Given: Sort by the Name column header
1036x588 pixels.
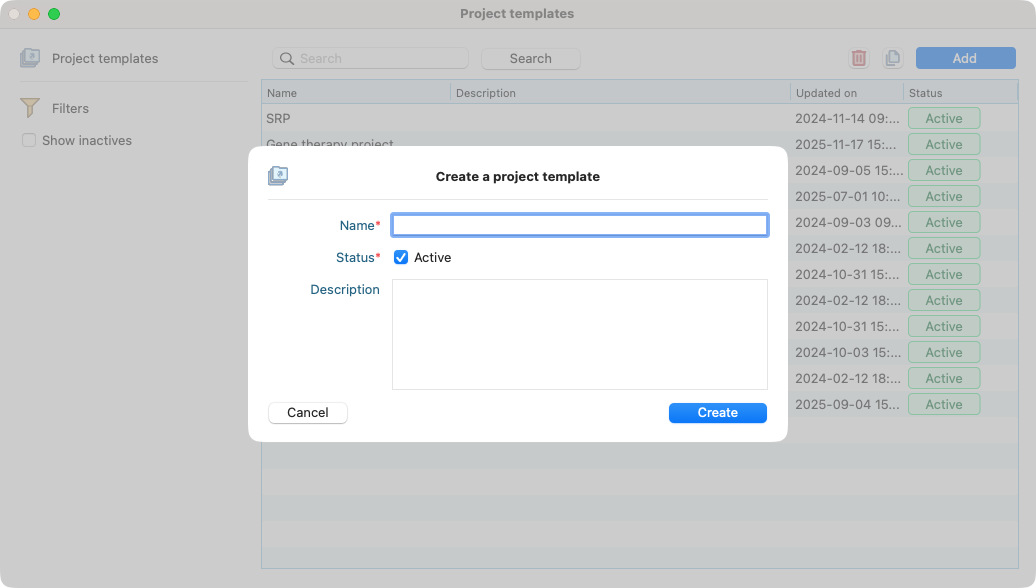Looking at the screenshot, I should 355,93.
